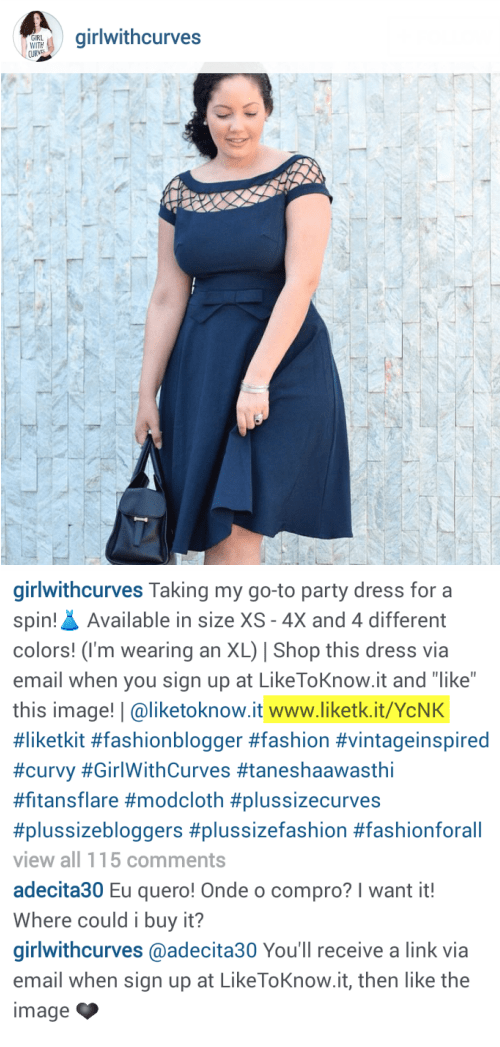Open the www.liketk.it/YcNK link
The height and width of the screenshot is (1047, 500).
point(356,710)
